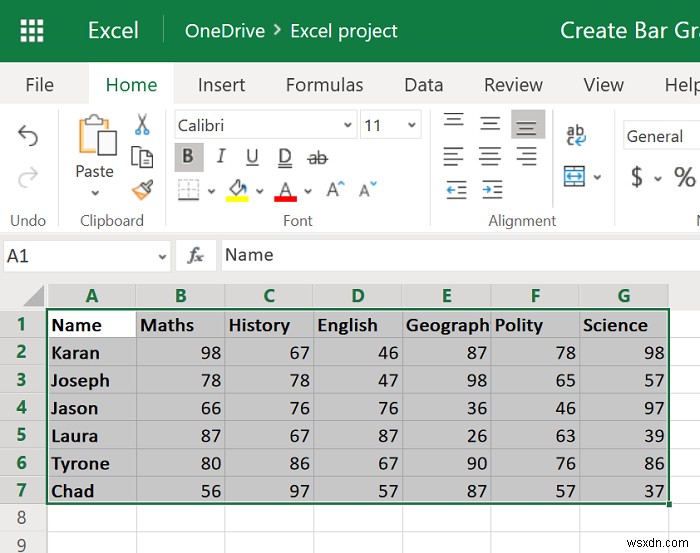Toggle Underline formatting button
The height and width of the screenshot is (553, 700).
click(252, 157)
